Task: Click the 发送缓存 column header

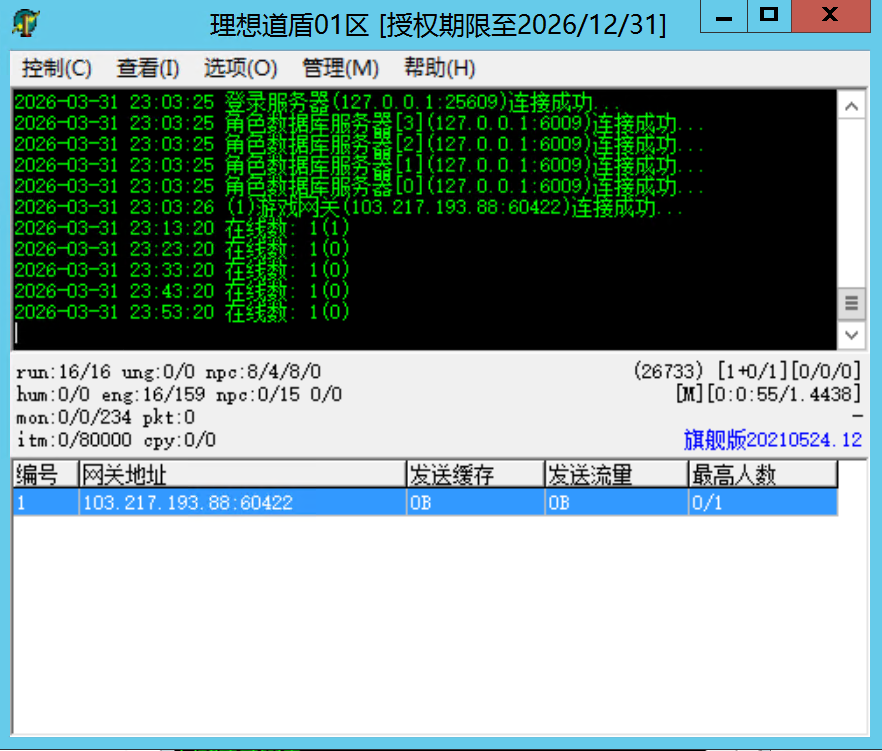Action: click(x=475, y=474)
